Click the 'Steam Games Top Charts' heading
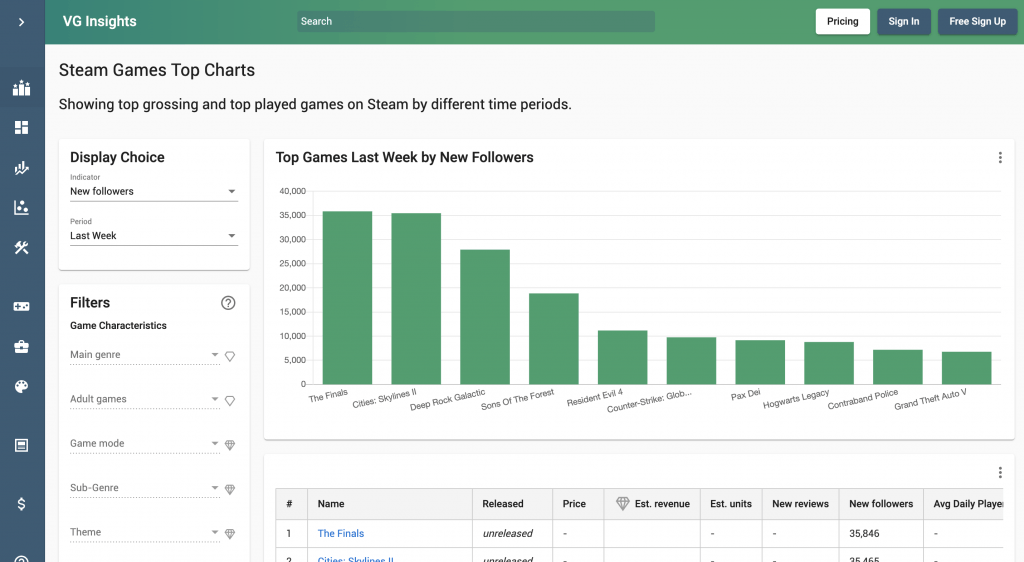Viewport: 1024px width, 562px height. coord(157,70)
